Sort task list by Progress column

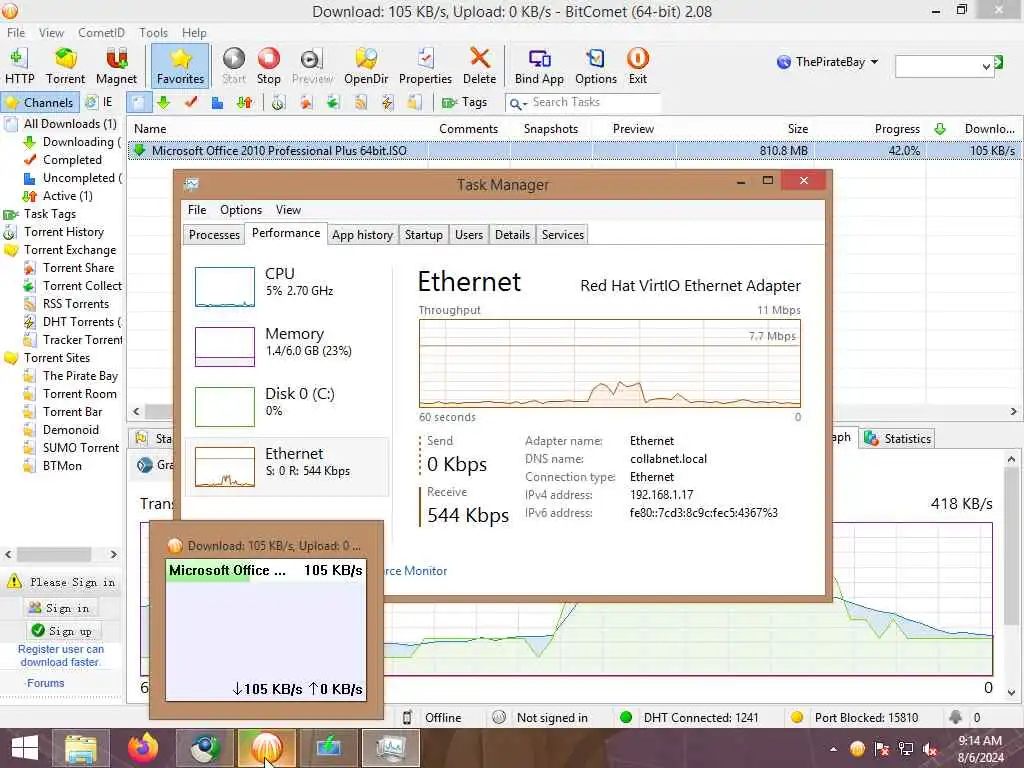[897, 129]
